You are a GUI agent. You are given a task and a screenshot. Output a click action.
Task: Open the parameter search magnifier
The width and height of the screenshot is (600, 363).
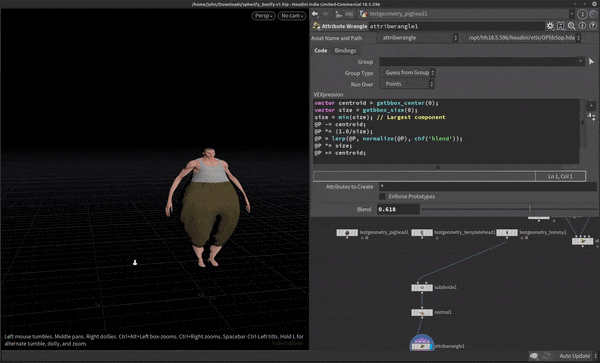(x=571, y=26)
